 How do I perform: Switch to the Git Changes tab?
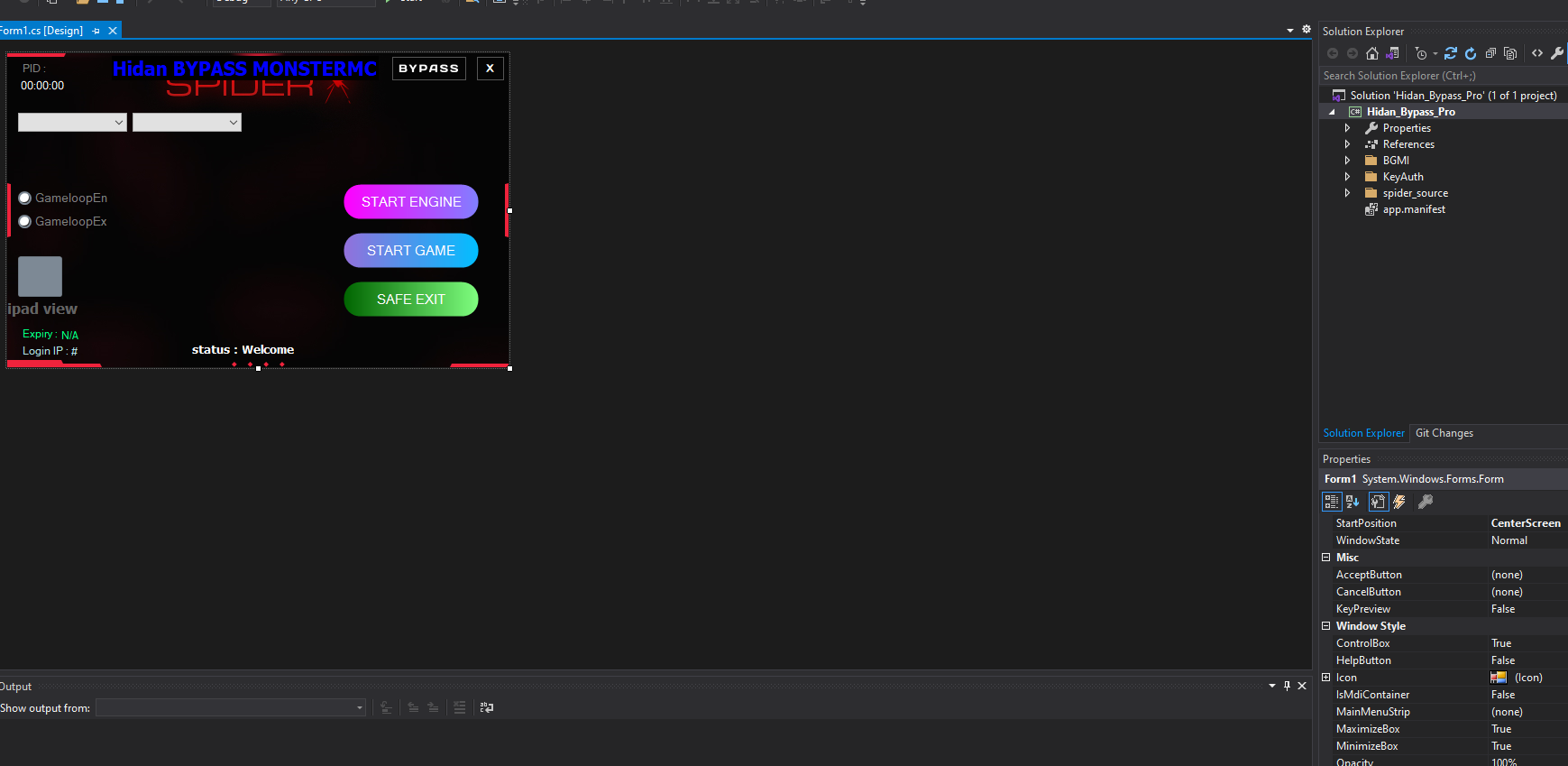(x=1444, y=433)
